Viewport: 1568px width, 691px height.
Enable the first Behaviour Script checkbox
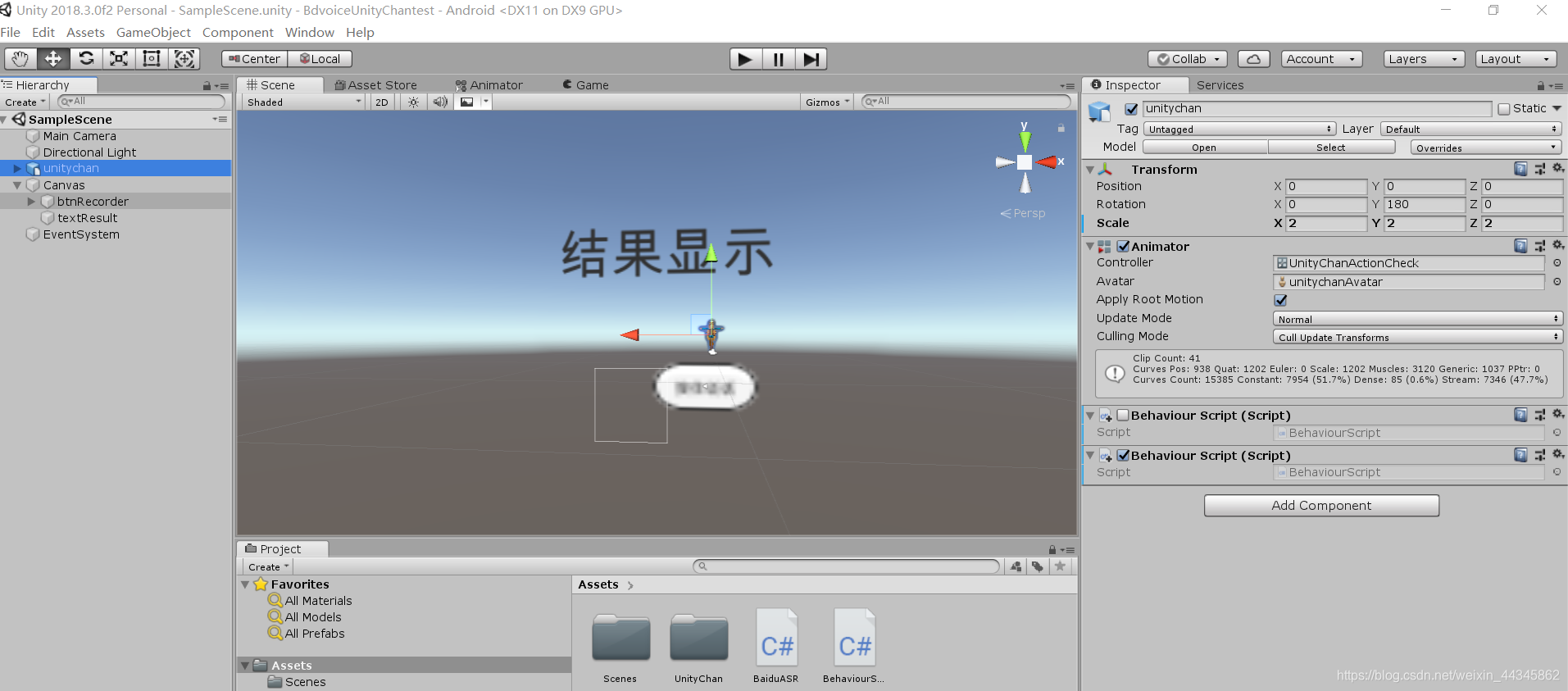click(1123, 416)
